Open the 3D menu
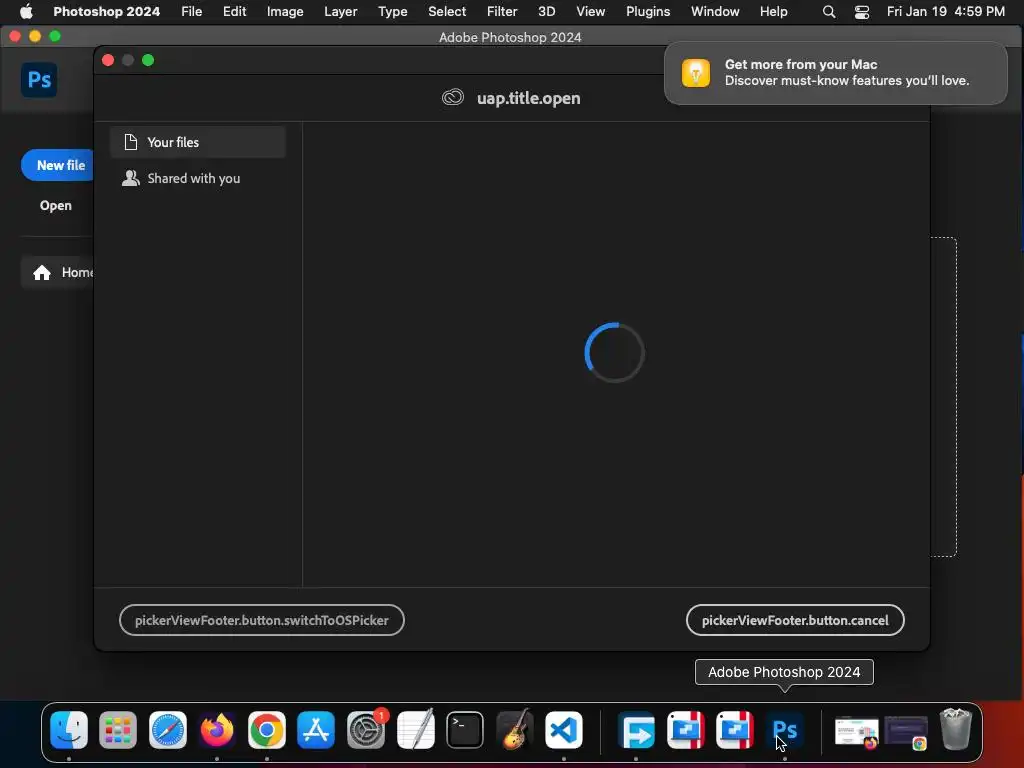 tap(547, 11)
